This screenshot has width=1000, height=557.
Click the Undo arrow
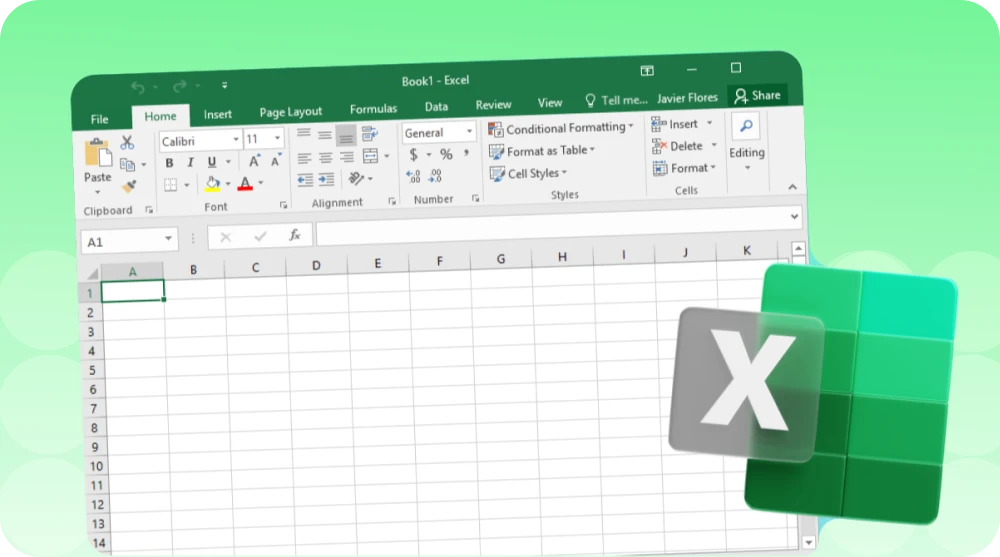point(138,87)
